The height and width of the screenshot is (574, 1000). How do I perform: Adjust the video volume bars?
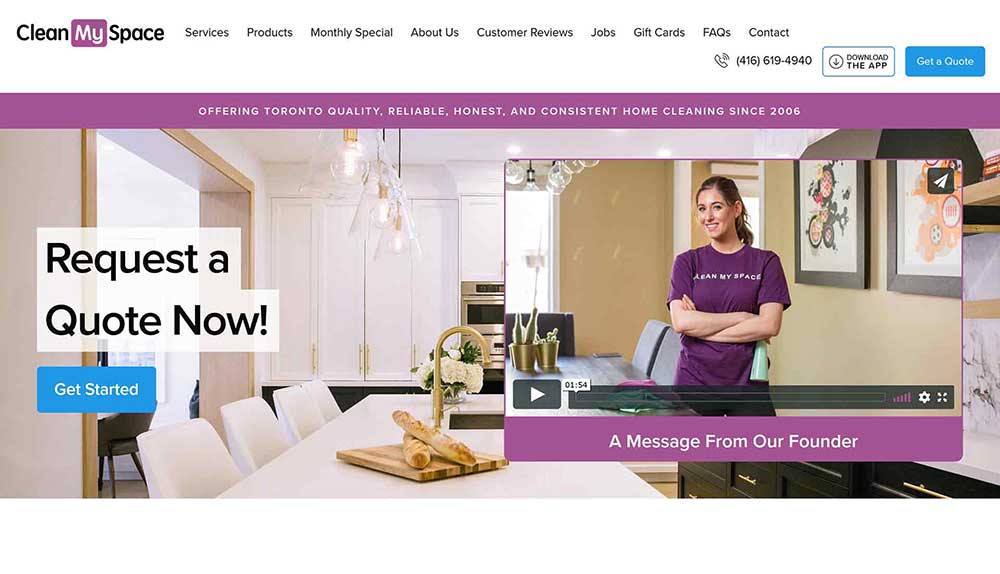[x=902, y=398]
